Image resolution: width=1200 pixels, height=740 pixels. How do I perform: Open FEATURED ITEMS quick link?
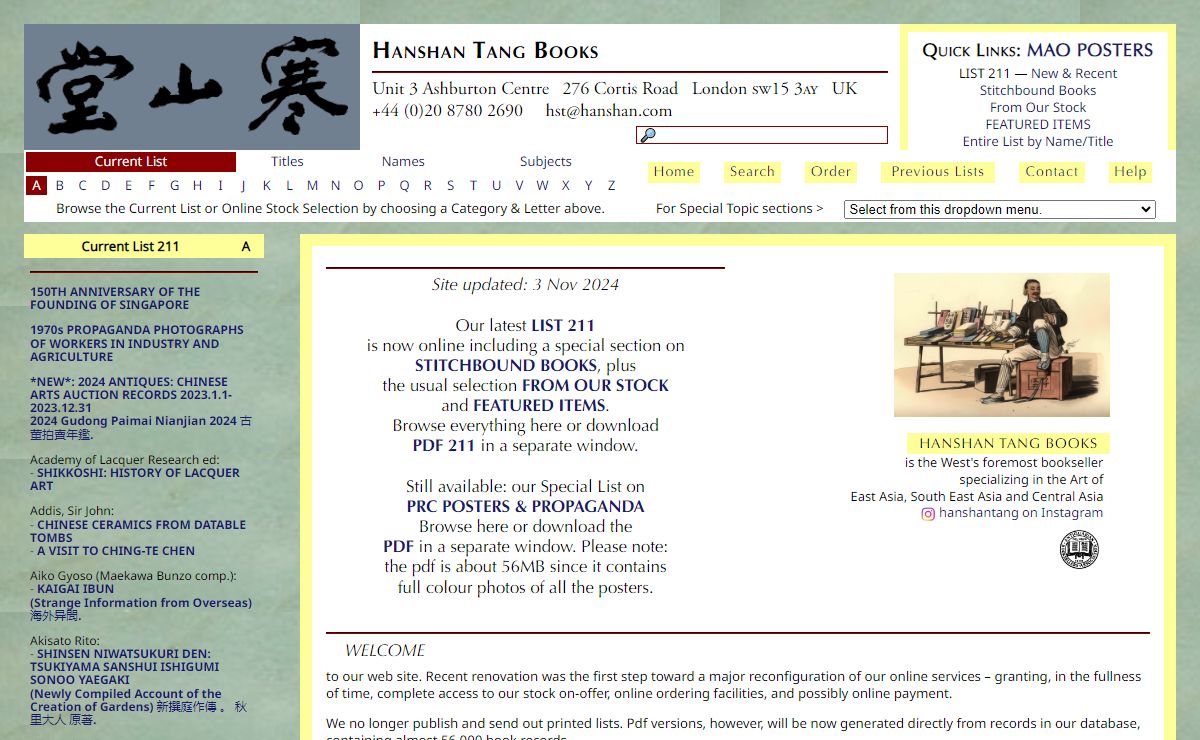(1038, 124)
